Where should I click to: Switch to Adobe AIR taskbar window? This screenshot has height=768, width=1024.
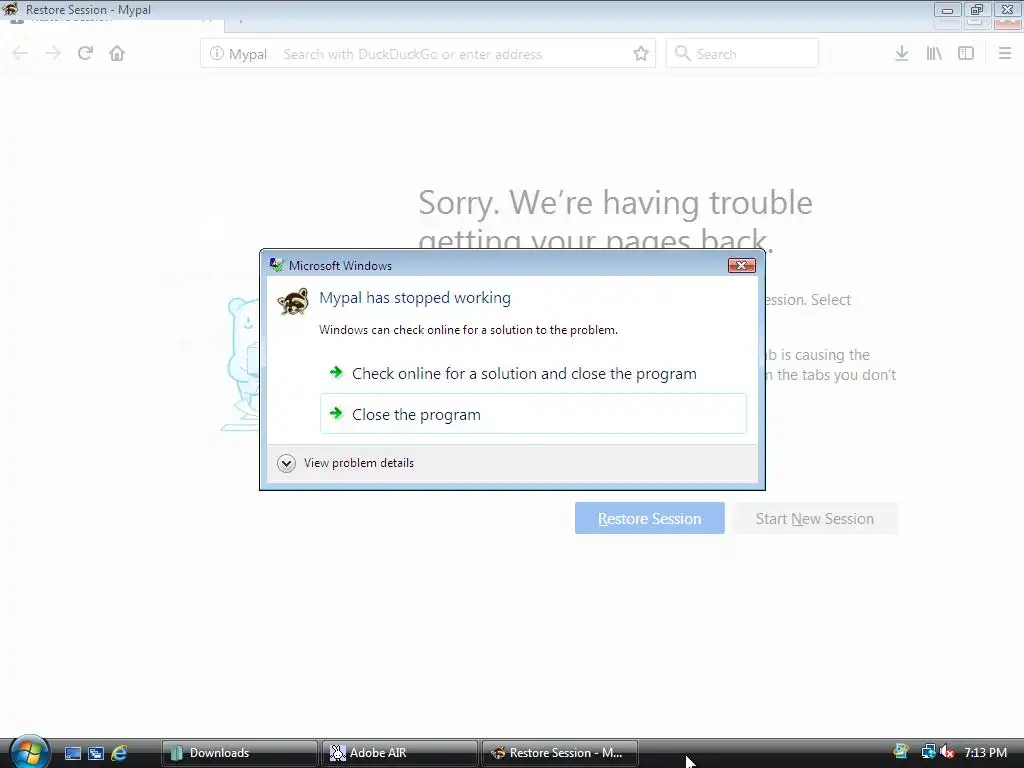(400, 753)
